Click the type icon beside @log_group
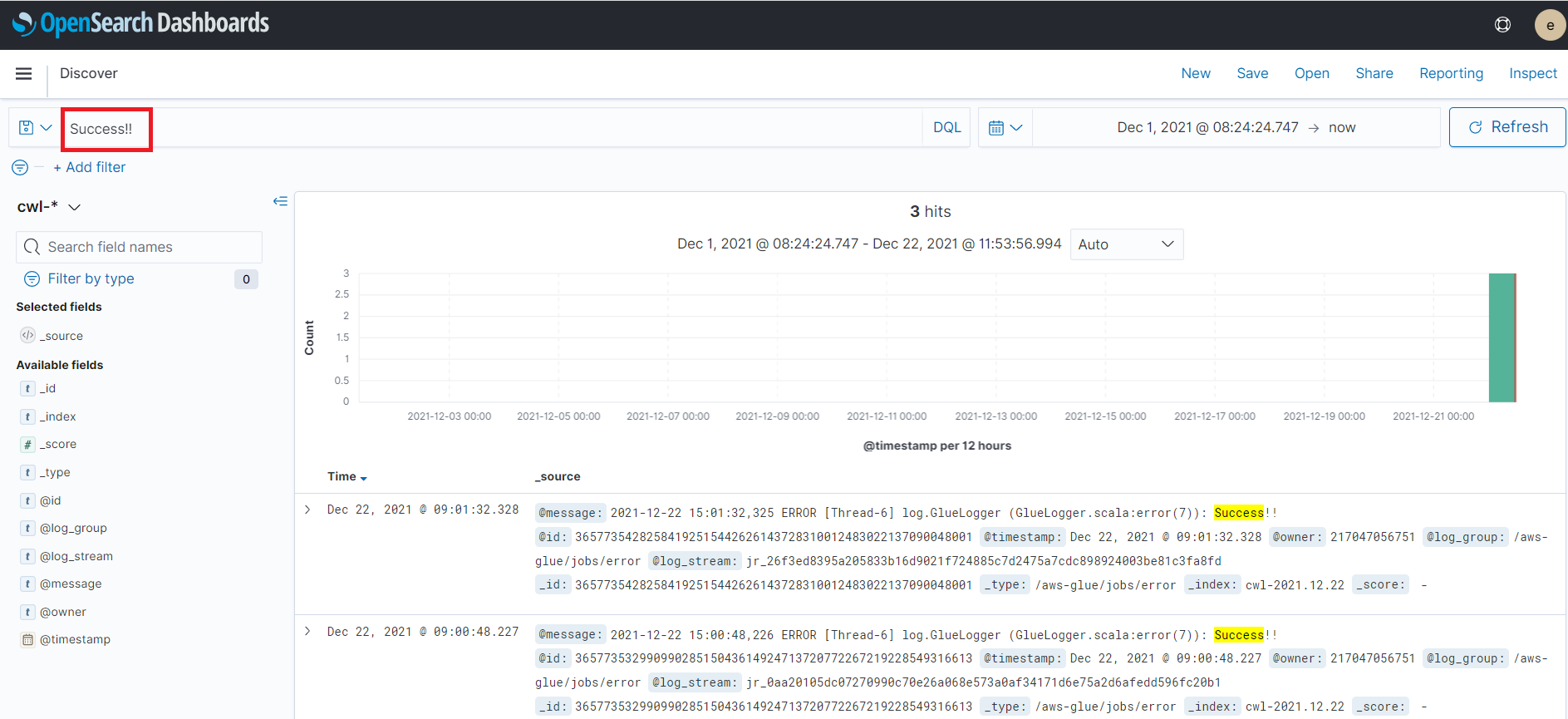This screenshot has width=1568, height=719. tap(27, 529)
